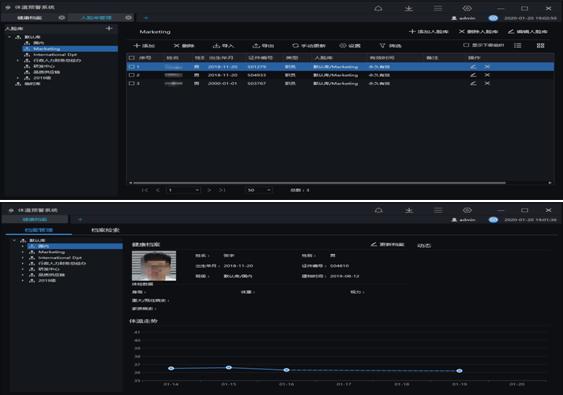Click the import icon in Marketing toolbar
This screenshot has width=563, height=395.
(x=216, y=46)
